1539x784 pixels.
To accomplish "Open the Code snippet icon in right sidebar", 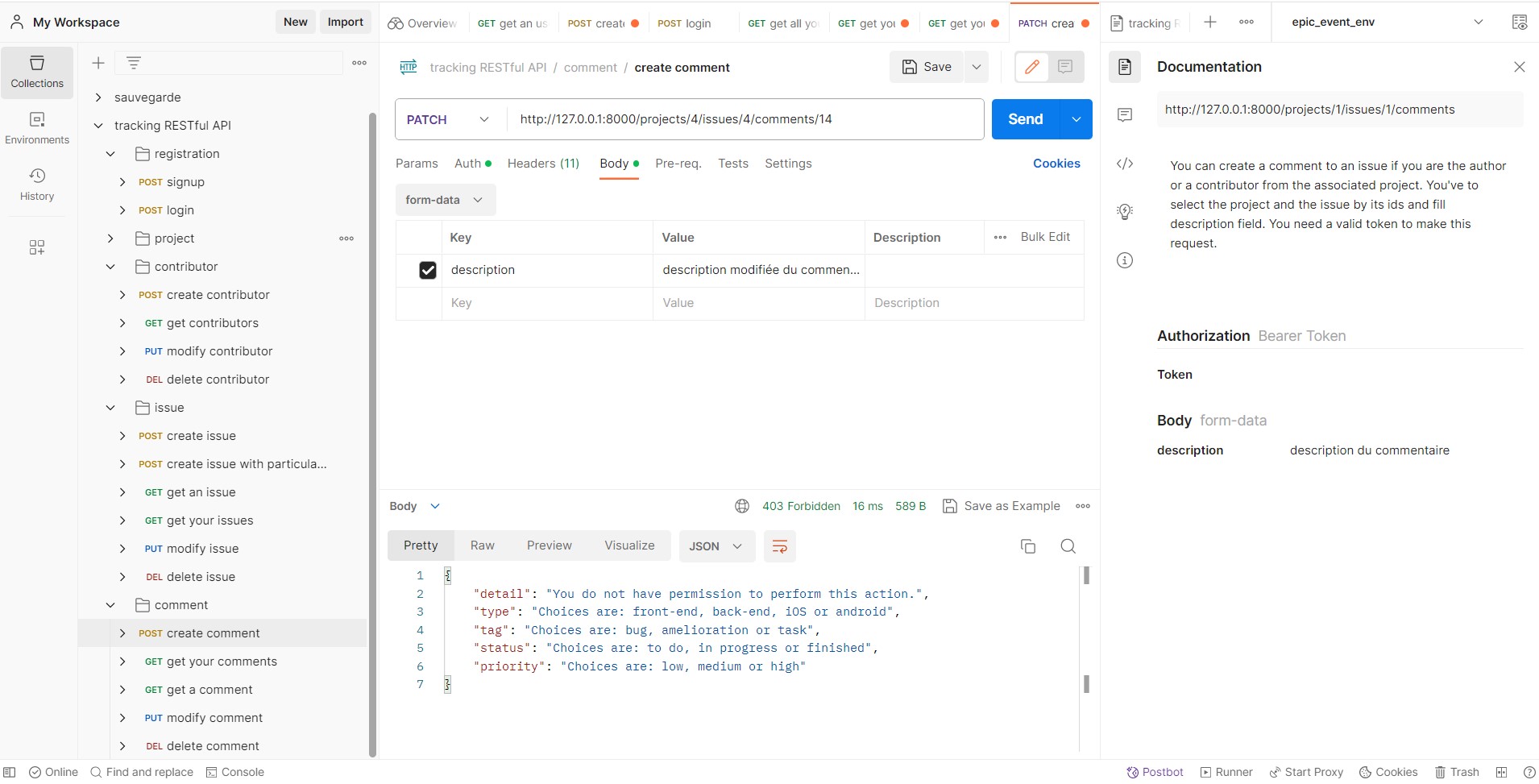I will pos(1125,164).
